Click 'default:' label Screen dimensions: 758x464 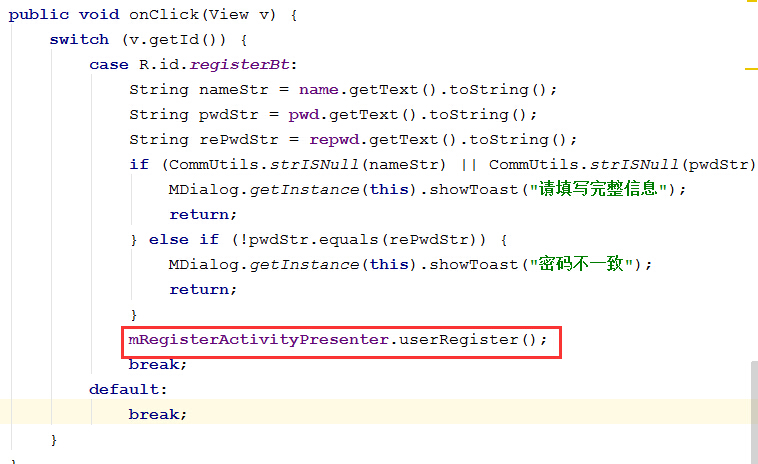click(128, 390)
